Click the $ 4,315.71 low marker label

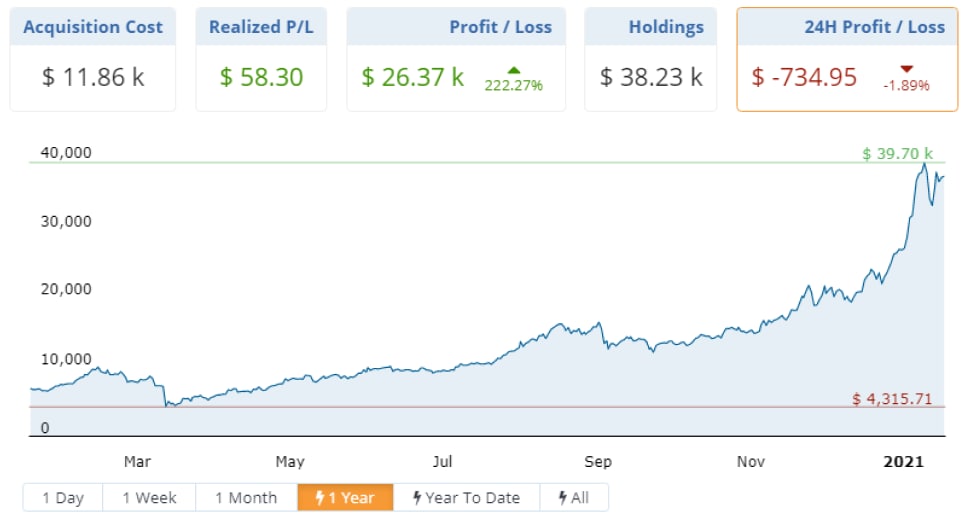tap(892, 399)
